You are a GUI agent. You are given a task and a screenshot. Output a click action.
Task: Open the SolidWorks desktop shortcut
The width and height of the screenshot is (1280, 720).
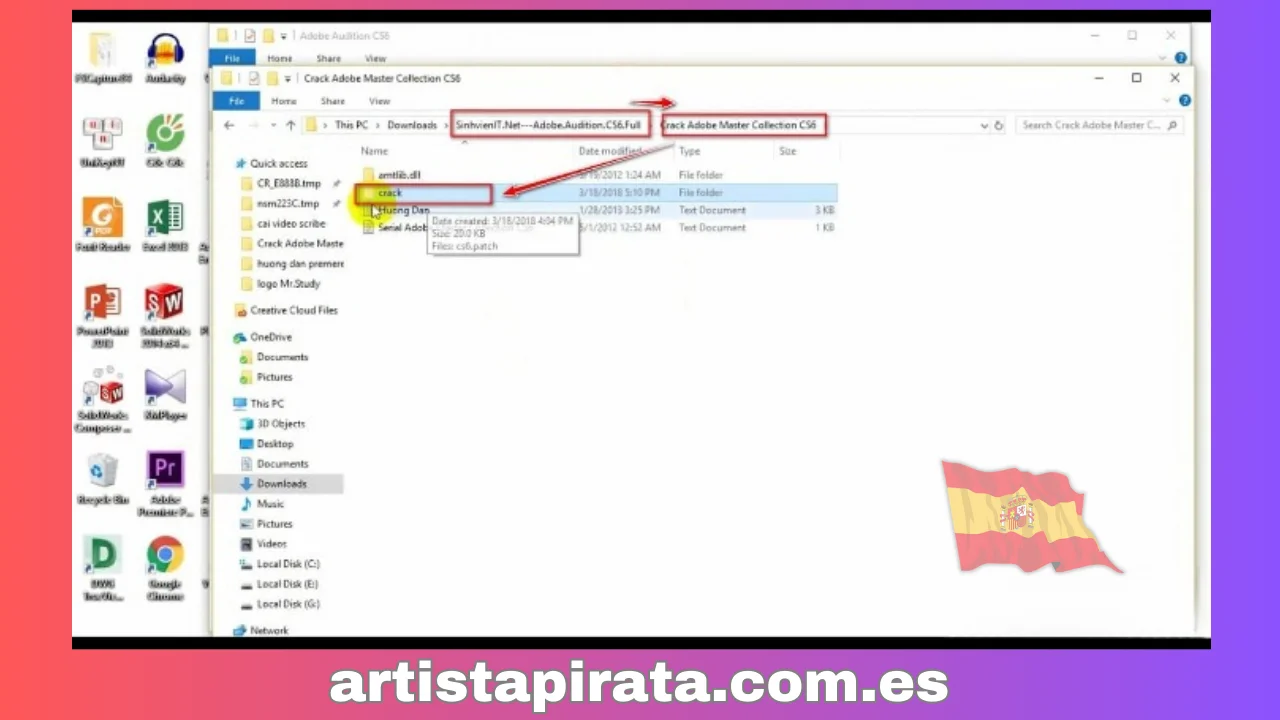165,309
